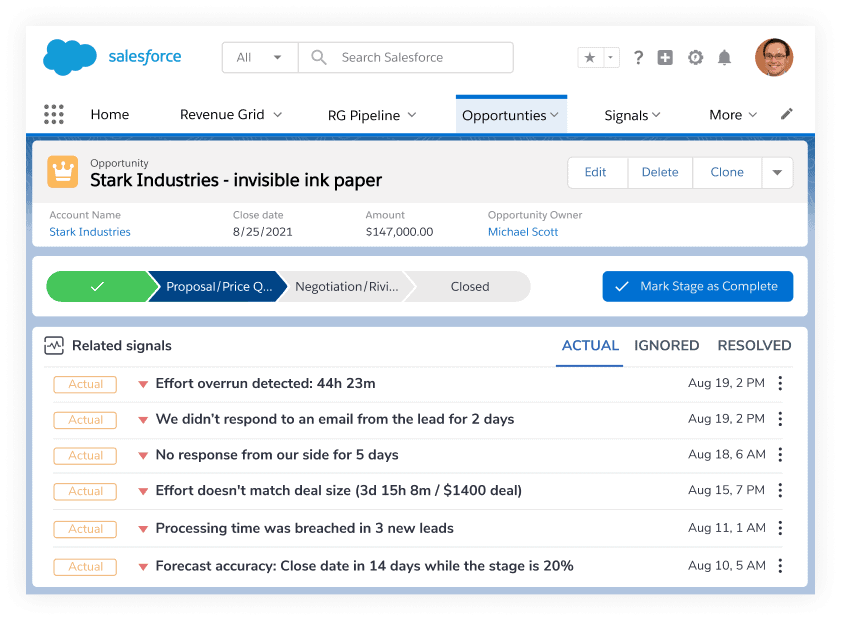Open more record actions dropdown arrow
The height and width of the screenshot is (620, 841).
point(777,172)
